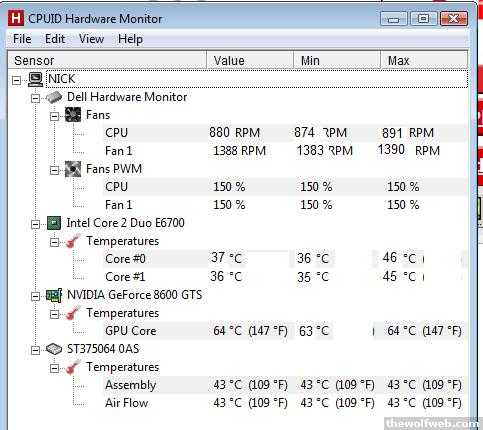The width and height of the screenshot is (483, 430).
Task: Collapse the NVIDIA GeForce 8600 GTS node
Action: tap(35, 296)
